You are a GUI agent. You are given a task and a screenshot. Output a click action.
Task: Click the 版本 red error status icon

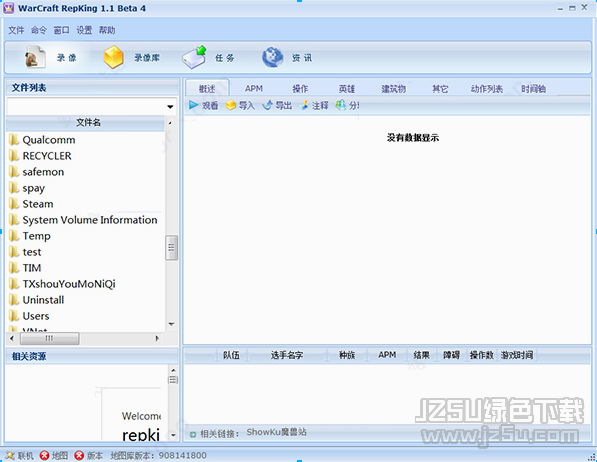click(79, 455)
